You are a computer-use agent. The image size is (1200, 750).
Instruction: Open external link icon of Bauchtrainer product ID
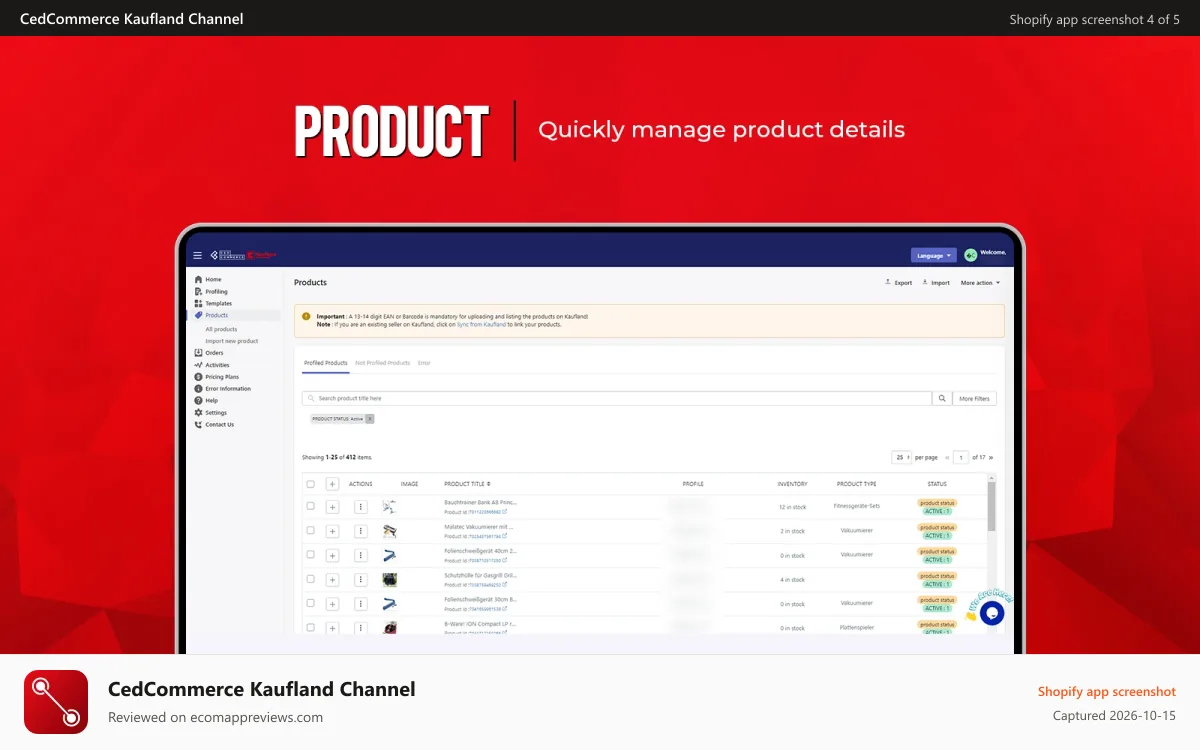click(505, 511)
